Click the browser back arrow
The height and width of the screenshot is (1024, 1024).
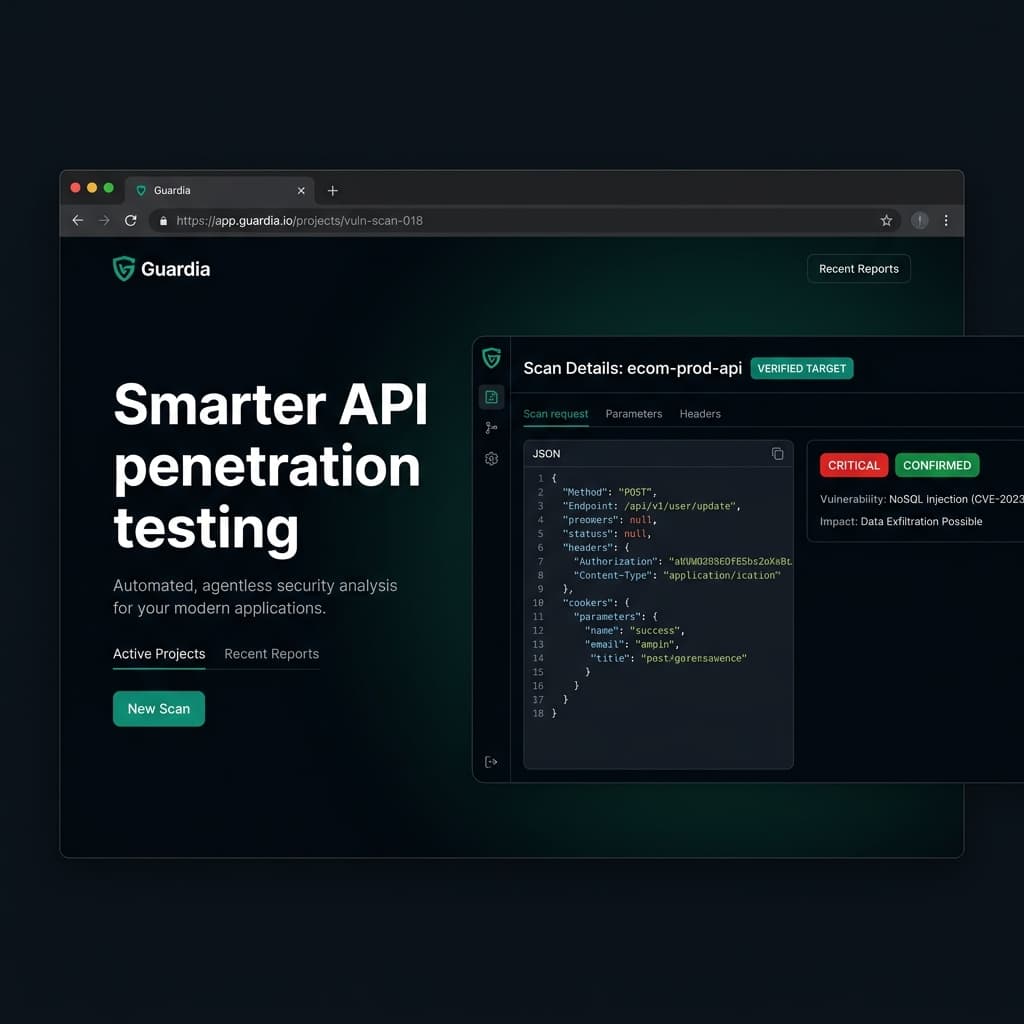(78, 221)
